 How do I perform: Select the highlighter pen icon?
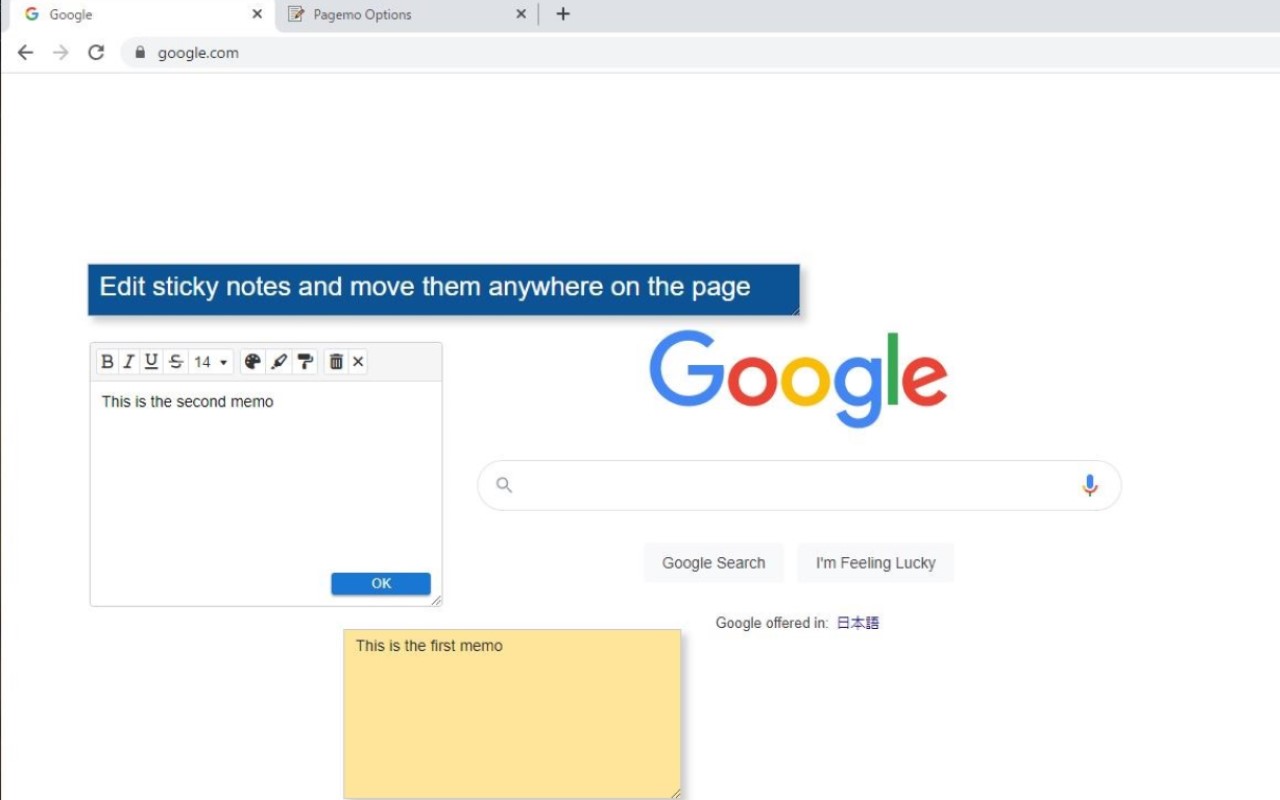279,362
